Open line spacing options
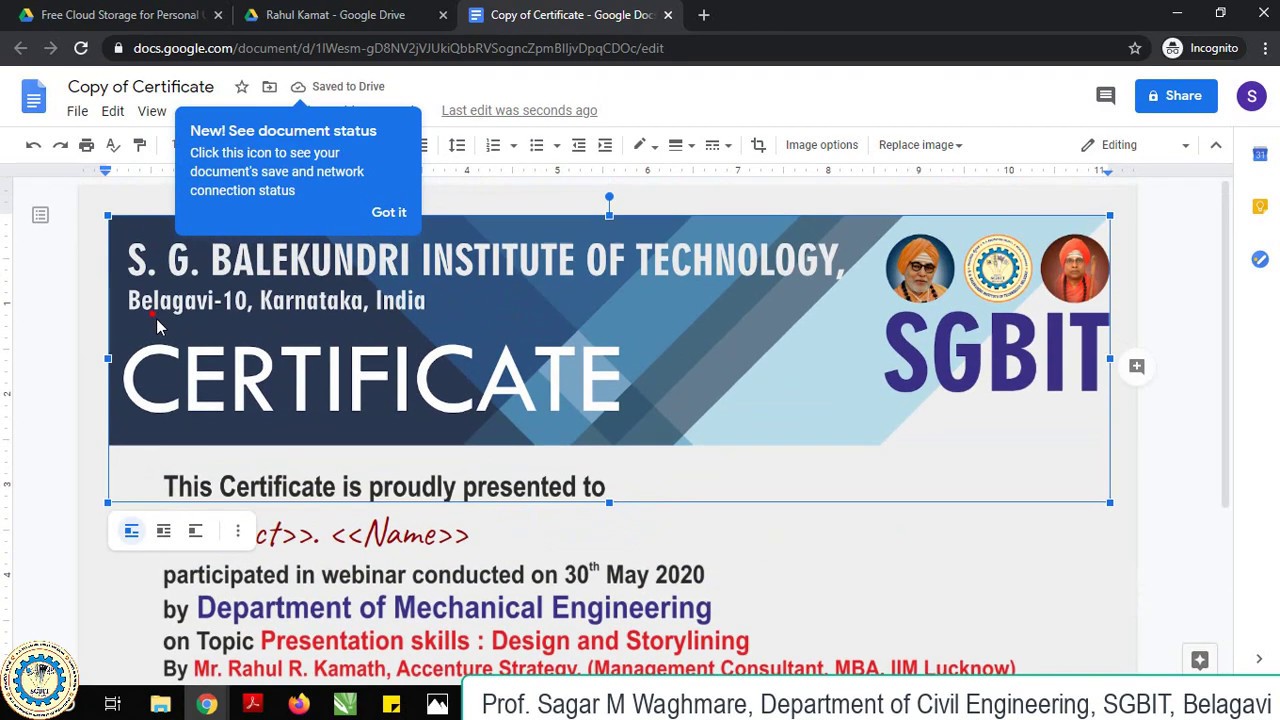Screen dimensions: 1280x720 pyautogui.click(x=457, y=145)
